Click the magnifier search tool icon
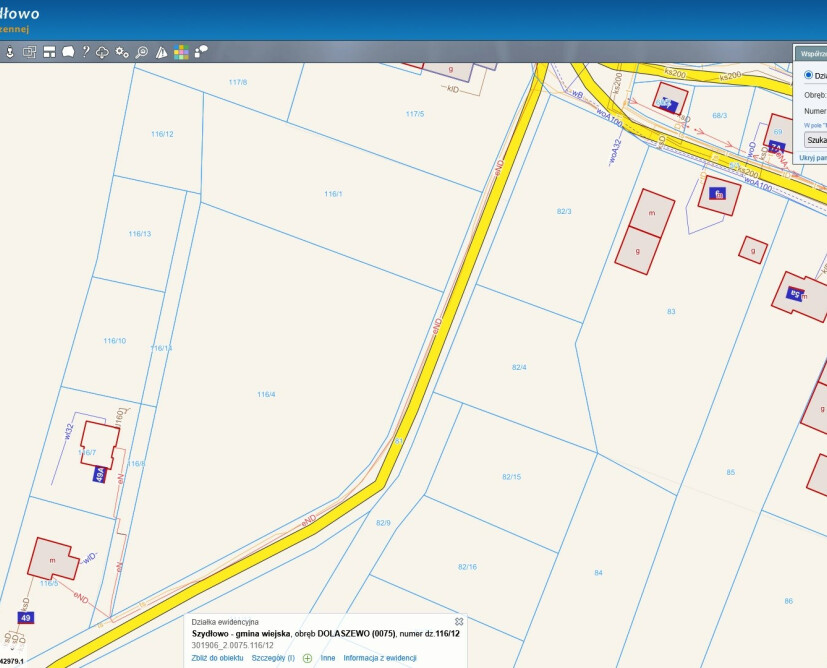 [142, 52]
